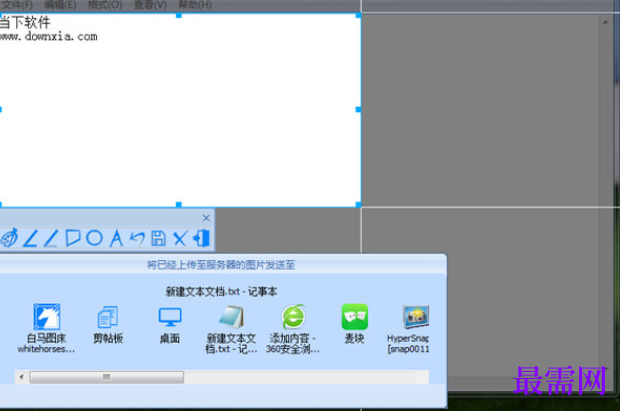Click the bottom-middle selection handle
Image resolution: width=625 pixels, height=412 pixels.
[179, 204]
